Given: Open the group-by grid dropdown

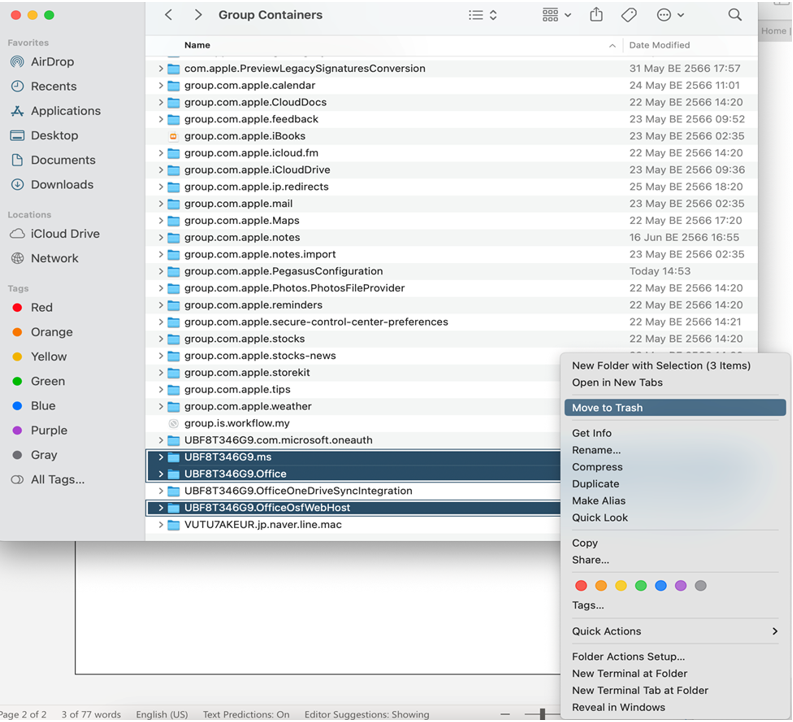Looking at the screenshot, I should (x=556, y=15).
